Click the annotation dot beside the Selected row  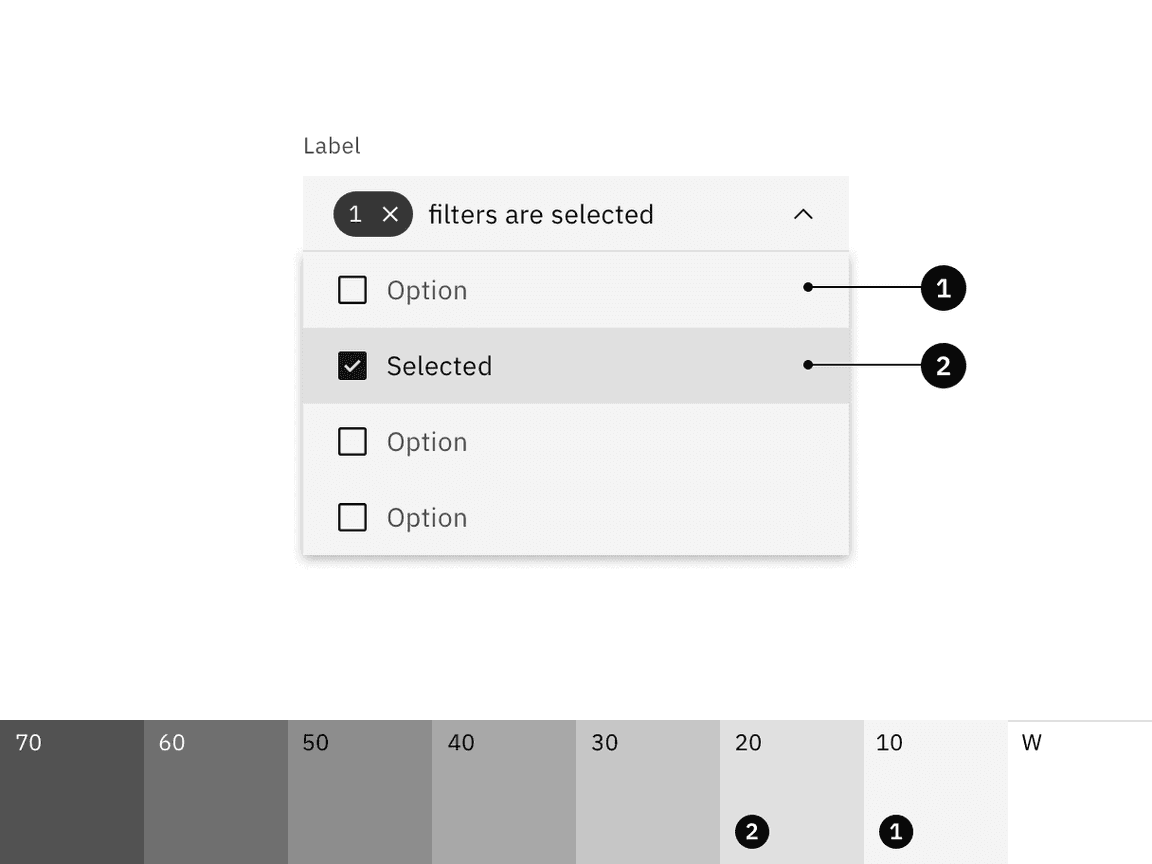pos(806,366)
